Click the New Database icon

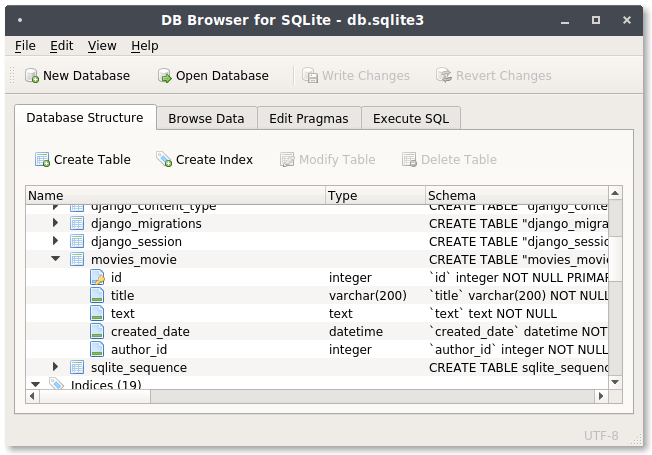[x=32, y=76]
